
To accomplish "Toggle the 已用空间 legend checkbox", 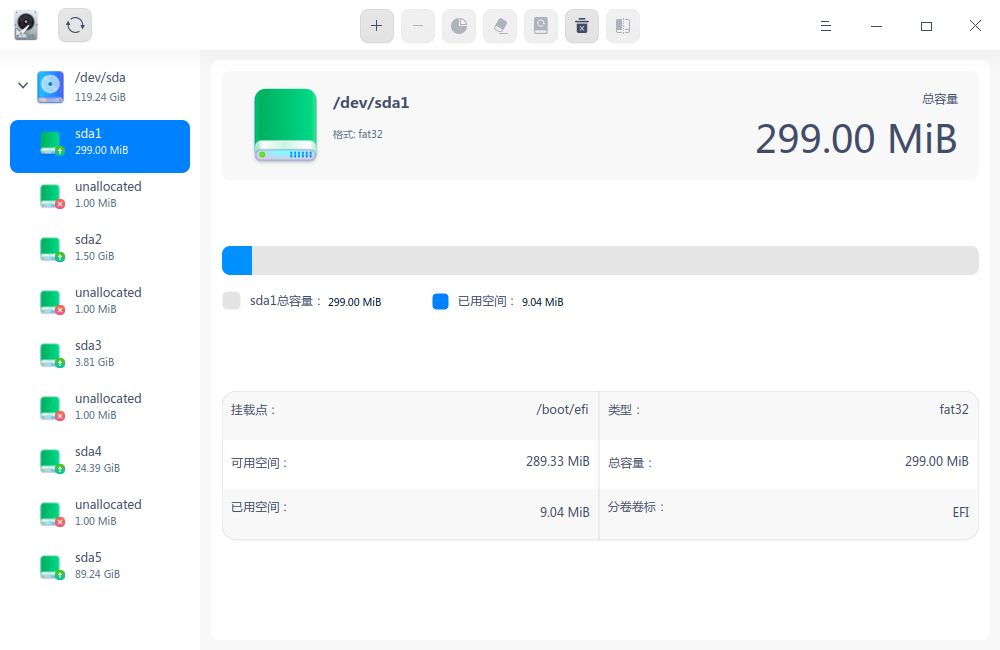I will (x=440, y=301).
